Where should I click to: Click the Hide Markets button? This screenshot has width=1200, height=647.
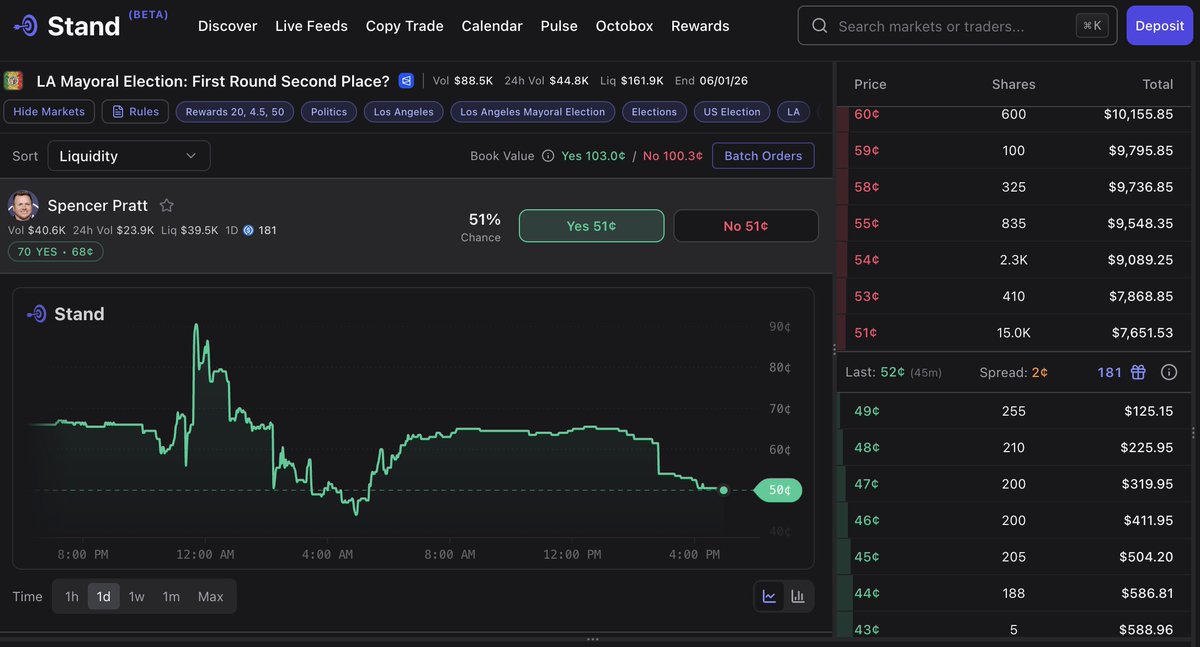tap(49, 112)
